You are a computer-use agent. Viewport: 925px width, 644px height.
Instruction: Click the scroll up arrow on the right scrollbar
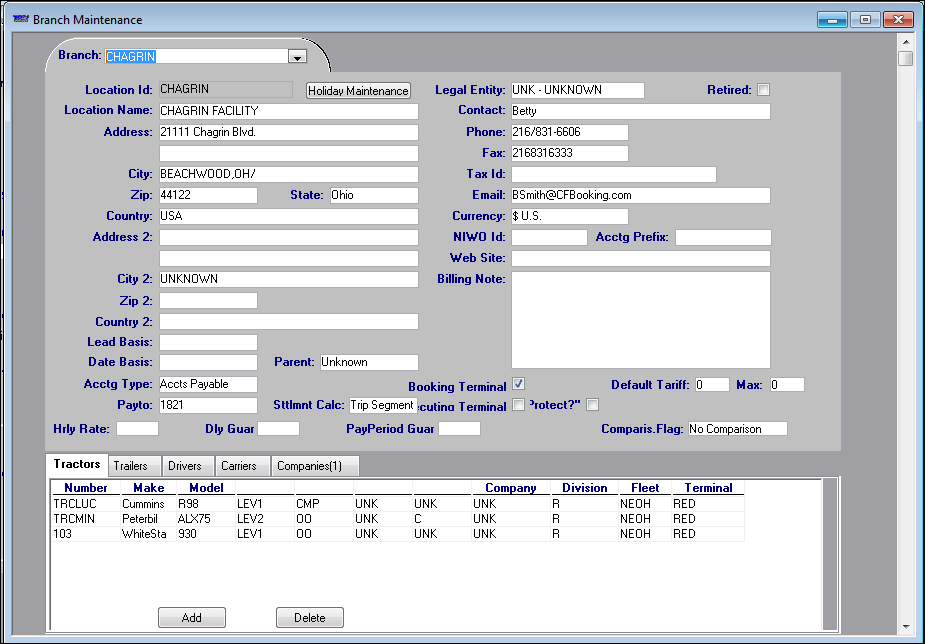tap(906, 41)
